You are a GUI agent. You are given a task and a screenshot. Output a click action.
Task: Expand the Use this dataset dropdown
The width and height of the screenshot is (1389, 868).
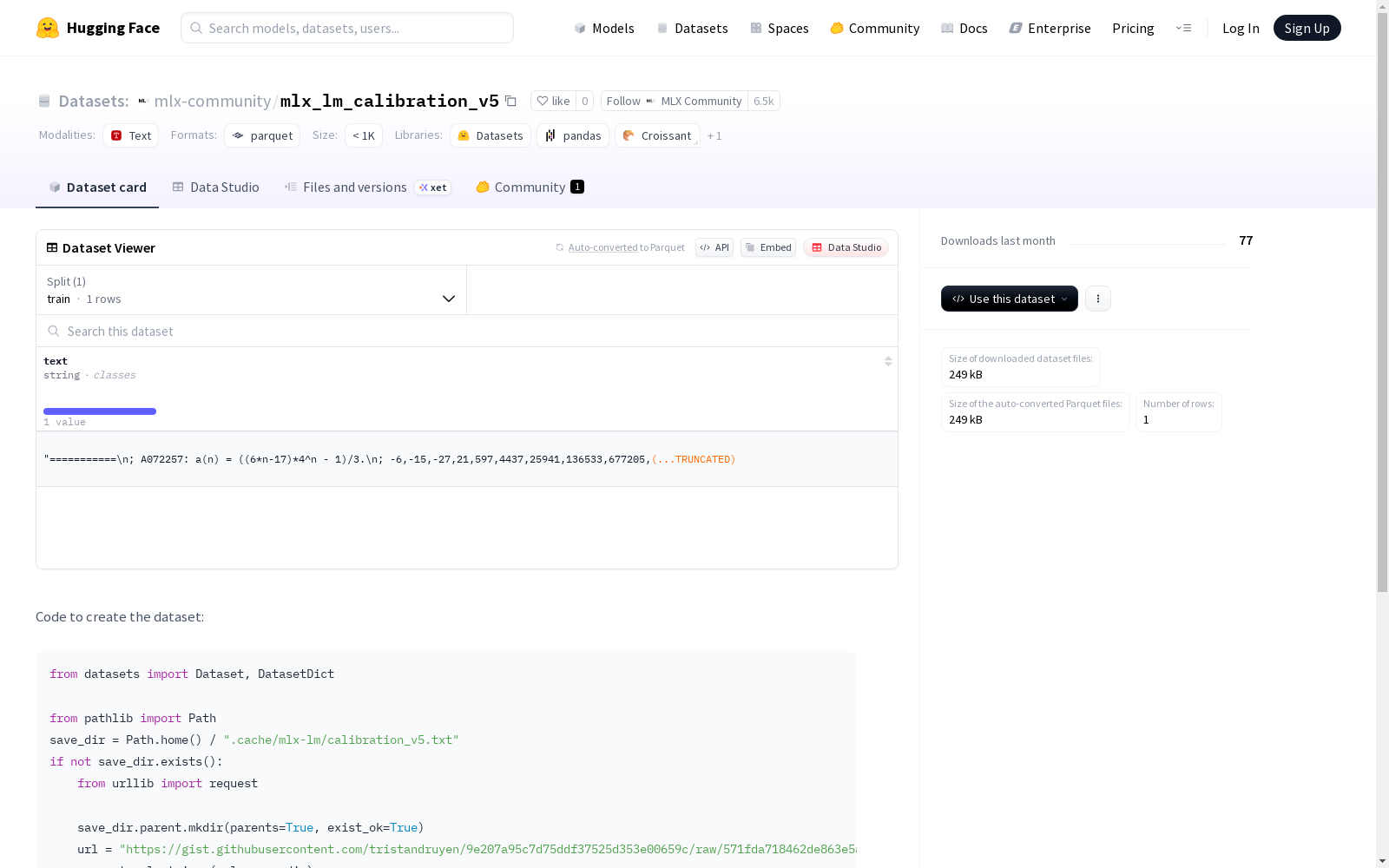[1010, 299]
